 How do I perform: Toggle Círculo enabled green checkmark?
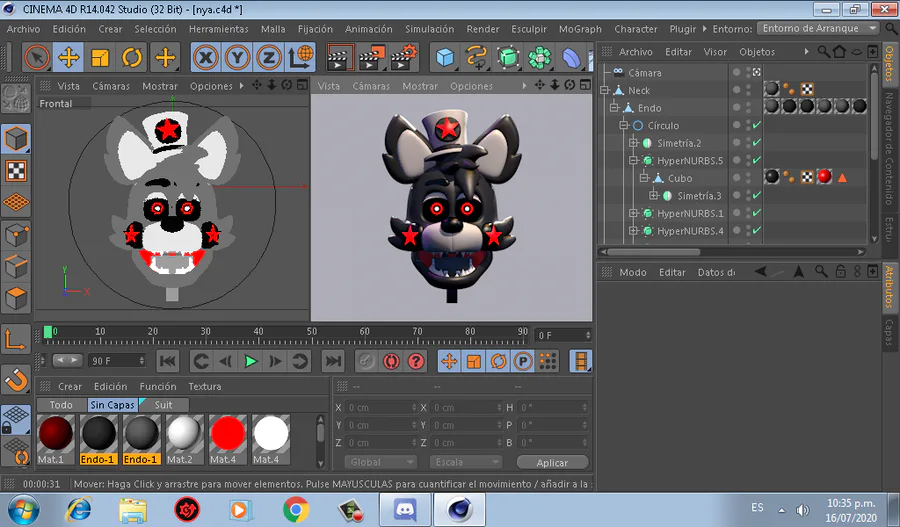(x=757, y=125)
